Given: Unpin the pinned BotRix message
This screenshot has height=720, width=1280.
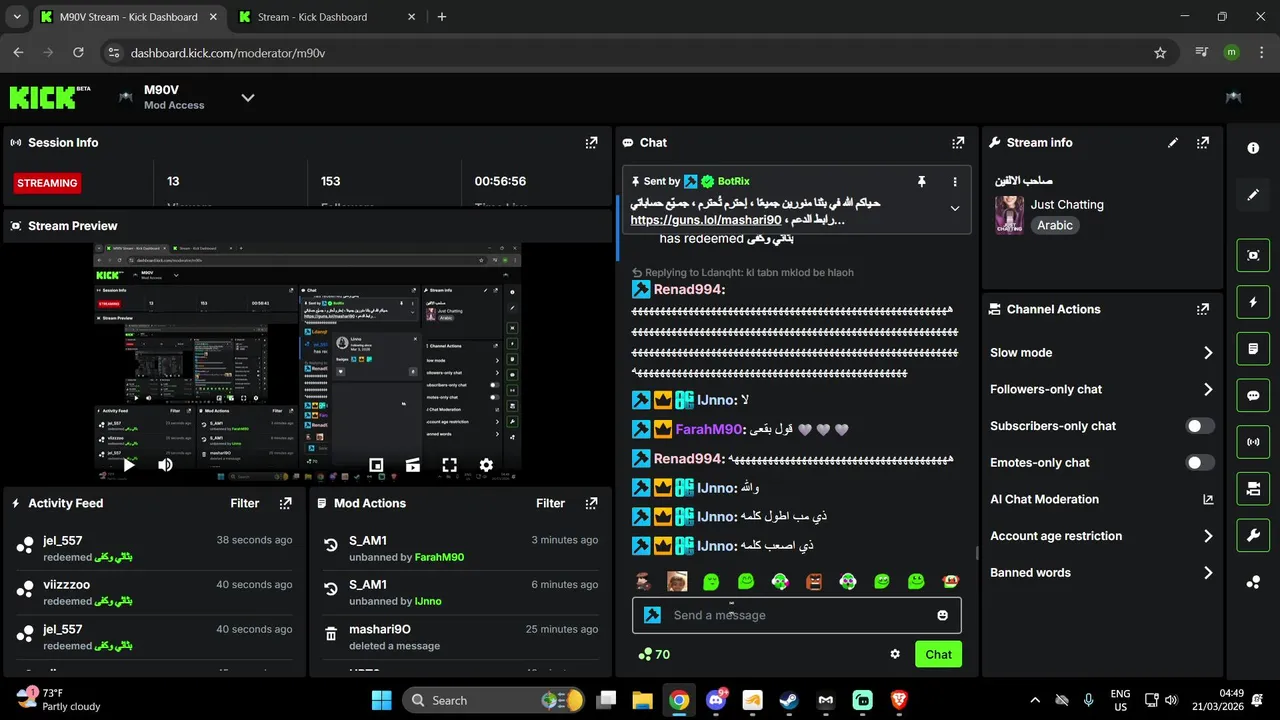Looking at the screenshot, I should point(922,182).
